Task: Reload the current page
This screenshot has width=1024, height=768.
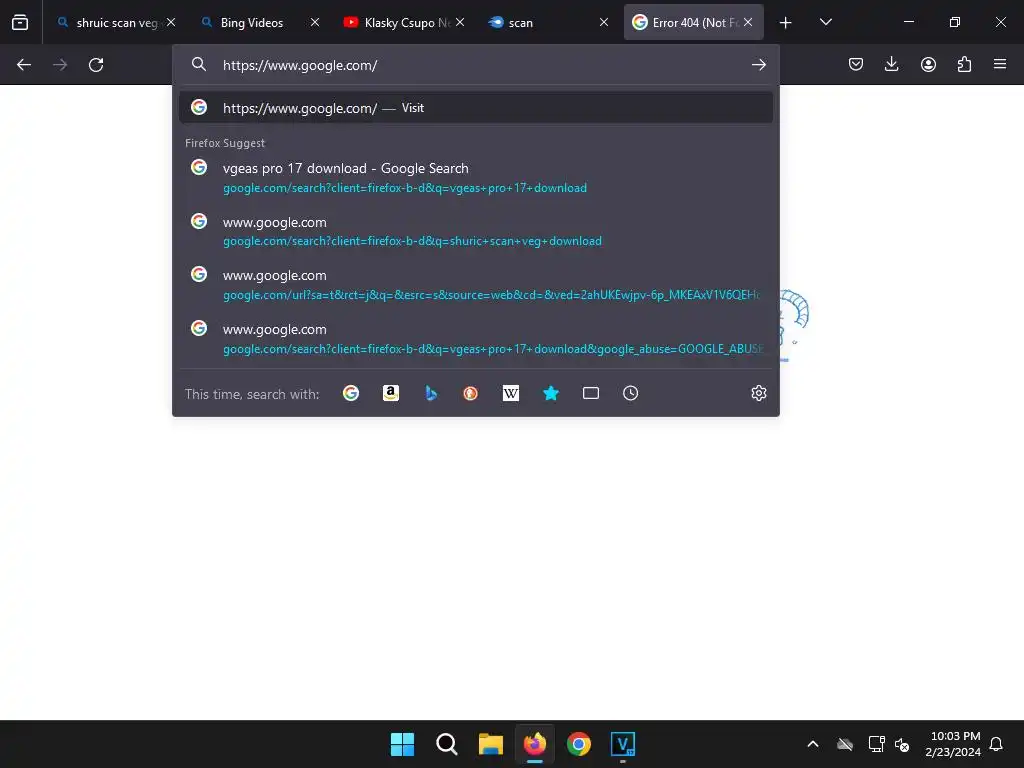Action: point(96,65)
